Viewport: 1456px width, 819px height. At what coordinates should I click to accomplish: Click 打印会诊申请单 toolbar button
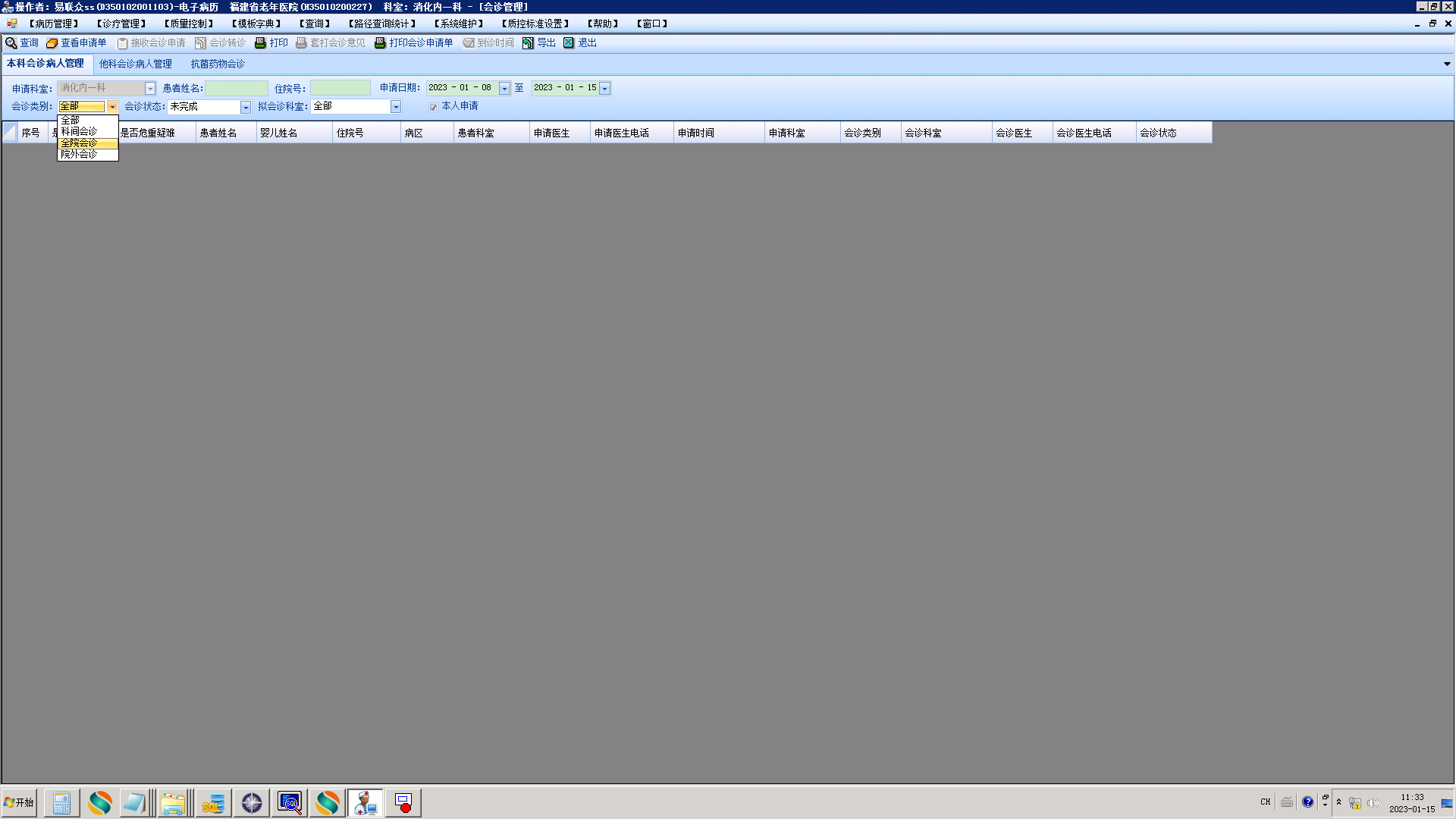(x=413, y=43)
